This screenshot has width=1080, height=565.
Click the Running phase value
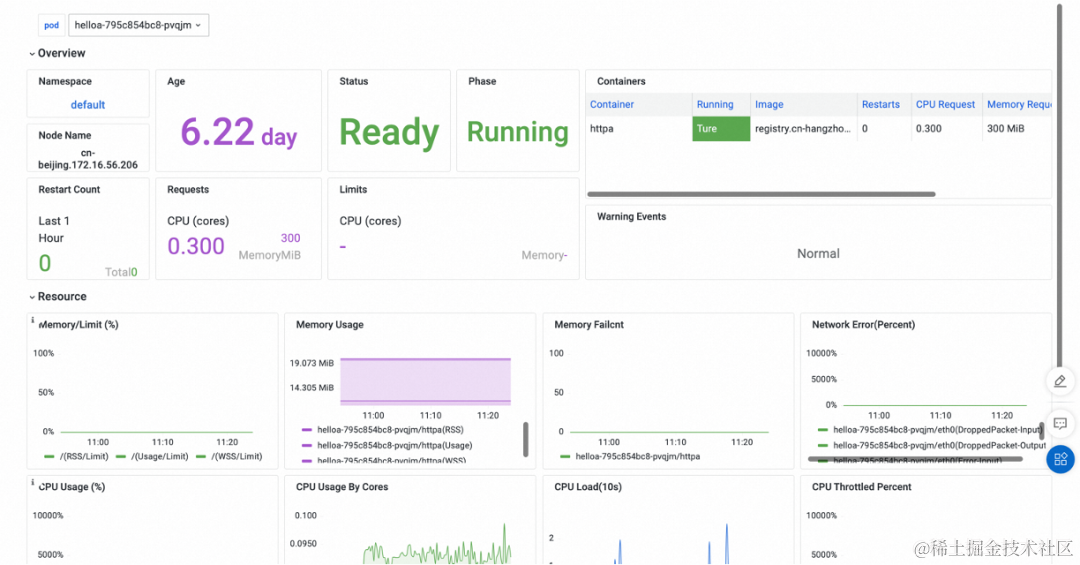[518, 132]
